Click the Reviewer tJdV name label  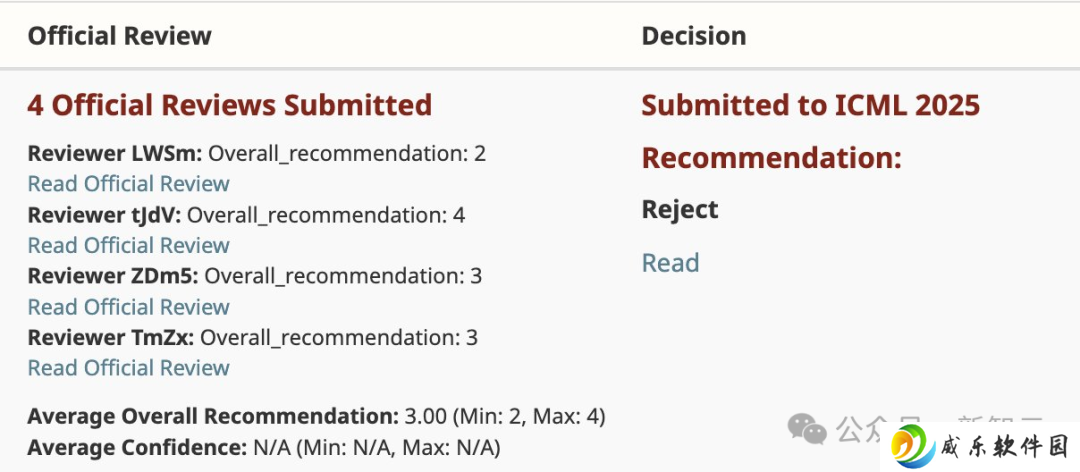pos(104,215)
